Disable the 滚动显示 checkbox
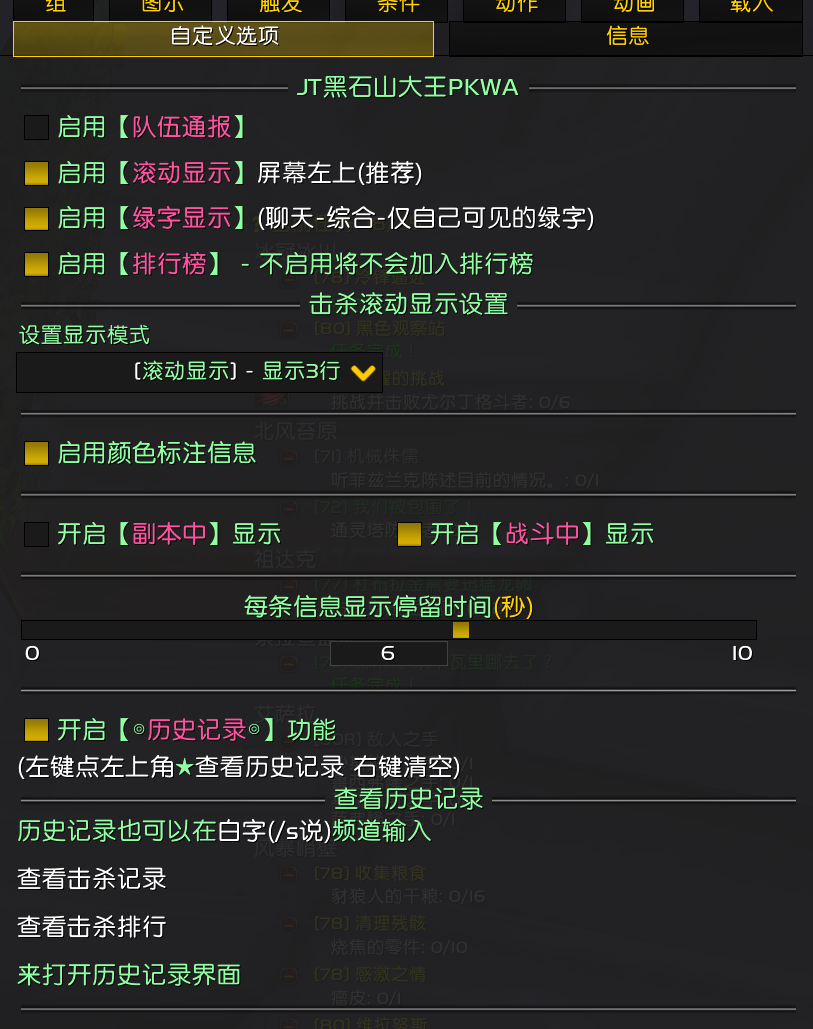This screenshot has height=1029, width=813. (36, 173)
